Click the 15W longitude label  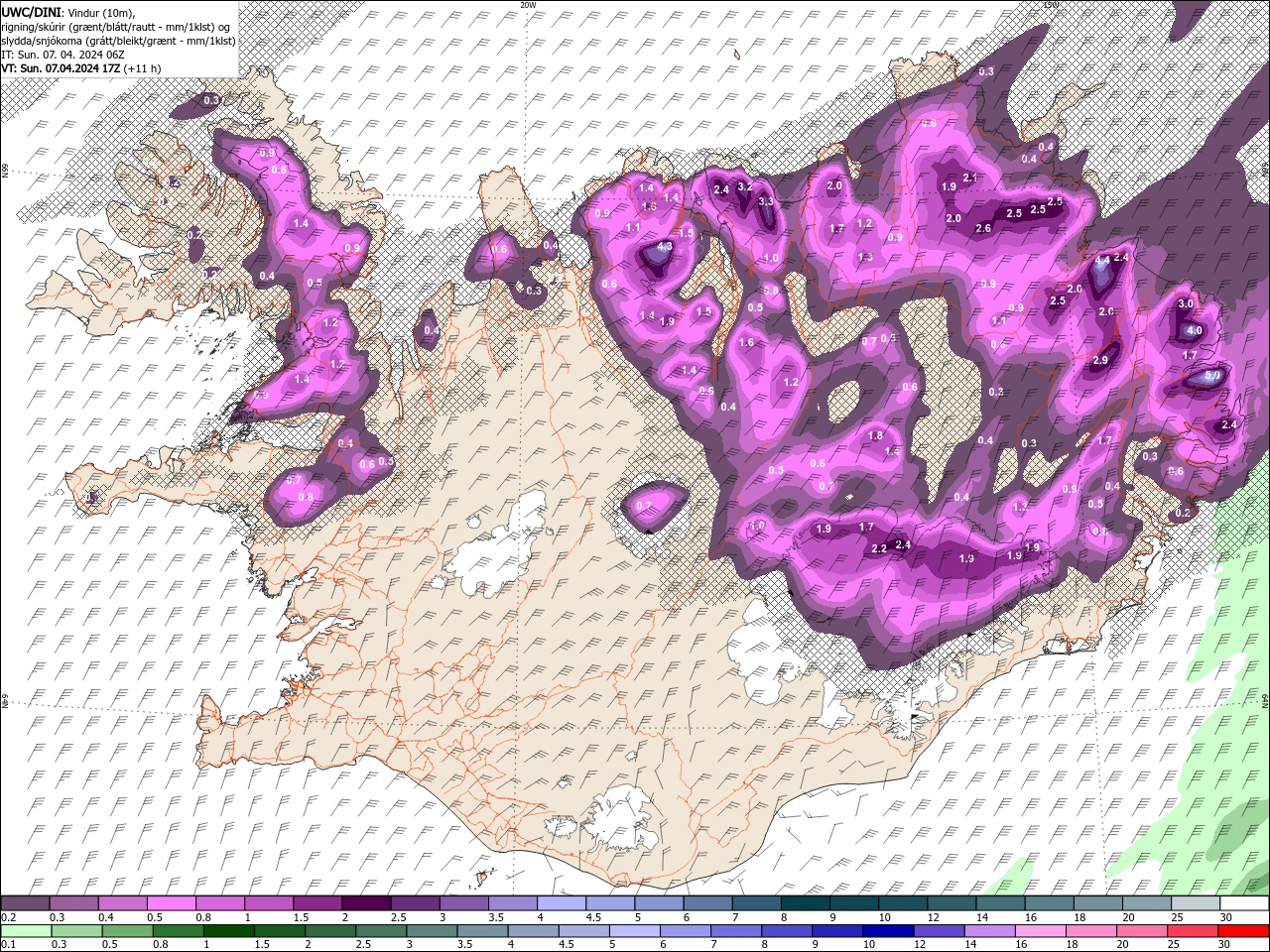(1052, 5)
